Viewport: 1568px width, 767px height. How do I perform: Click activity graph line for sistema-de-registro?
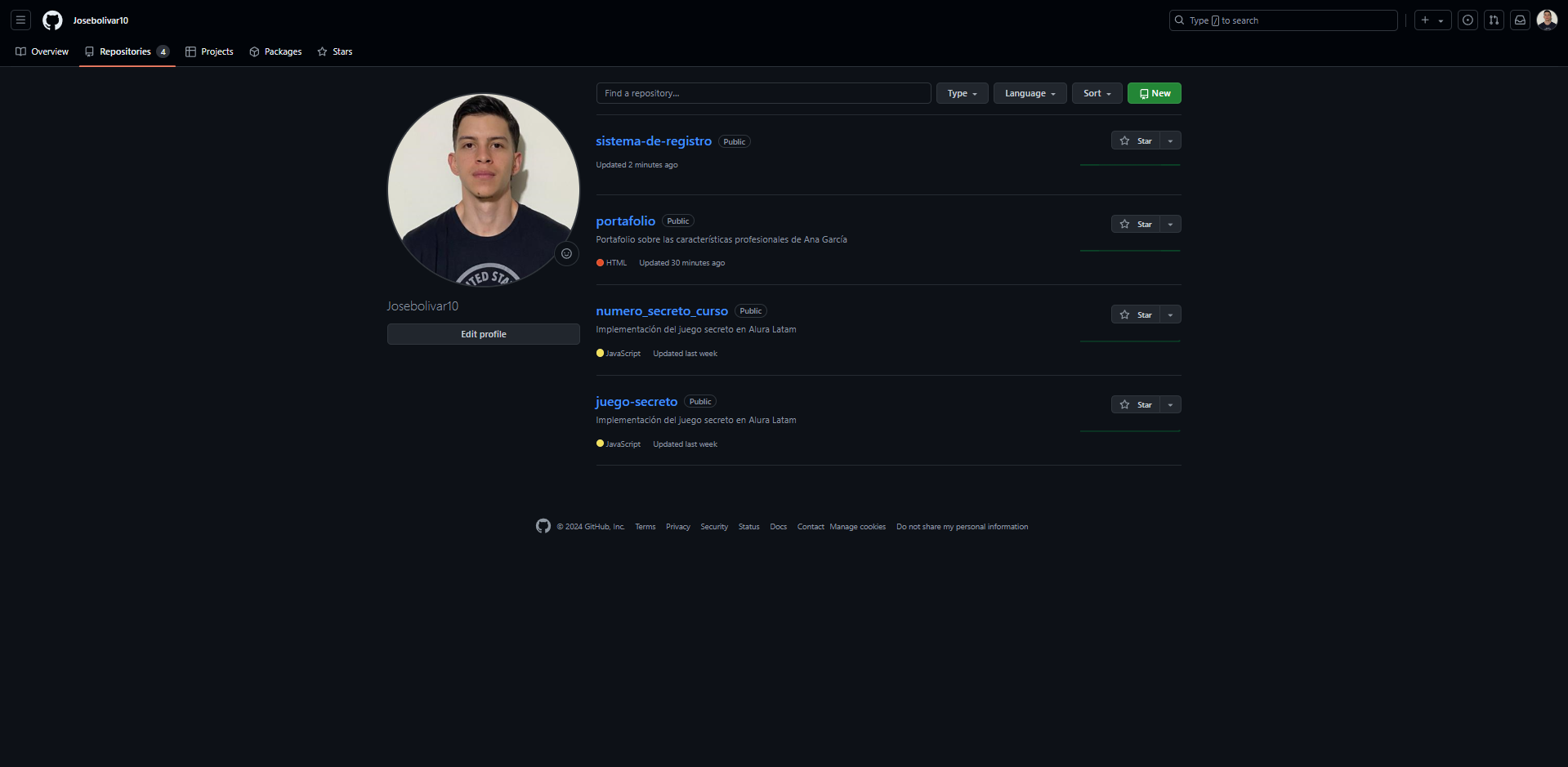point(1130,165)
